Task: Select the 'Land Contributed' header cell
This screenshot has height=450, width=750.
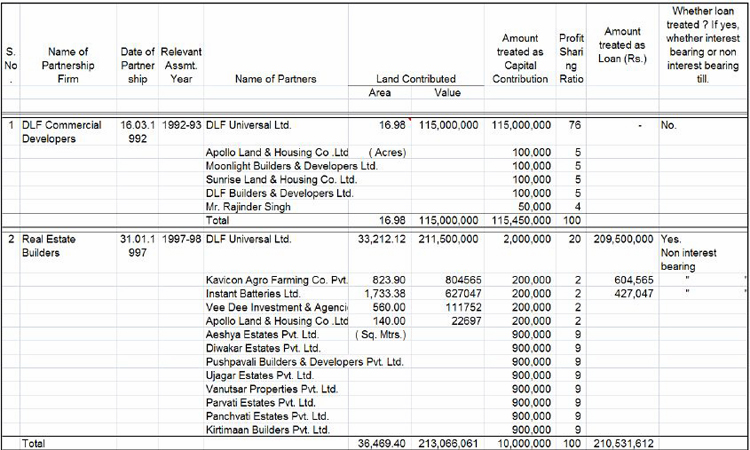Action: tap(415, 78)
